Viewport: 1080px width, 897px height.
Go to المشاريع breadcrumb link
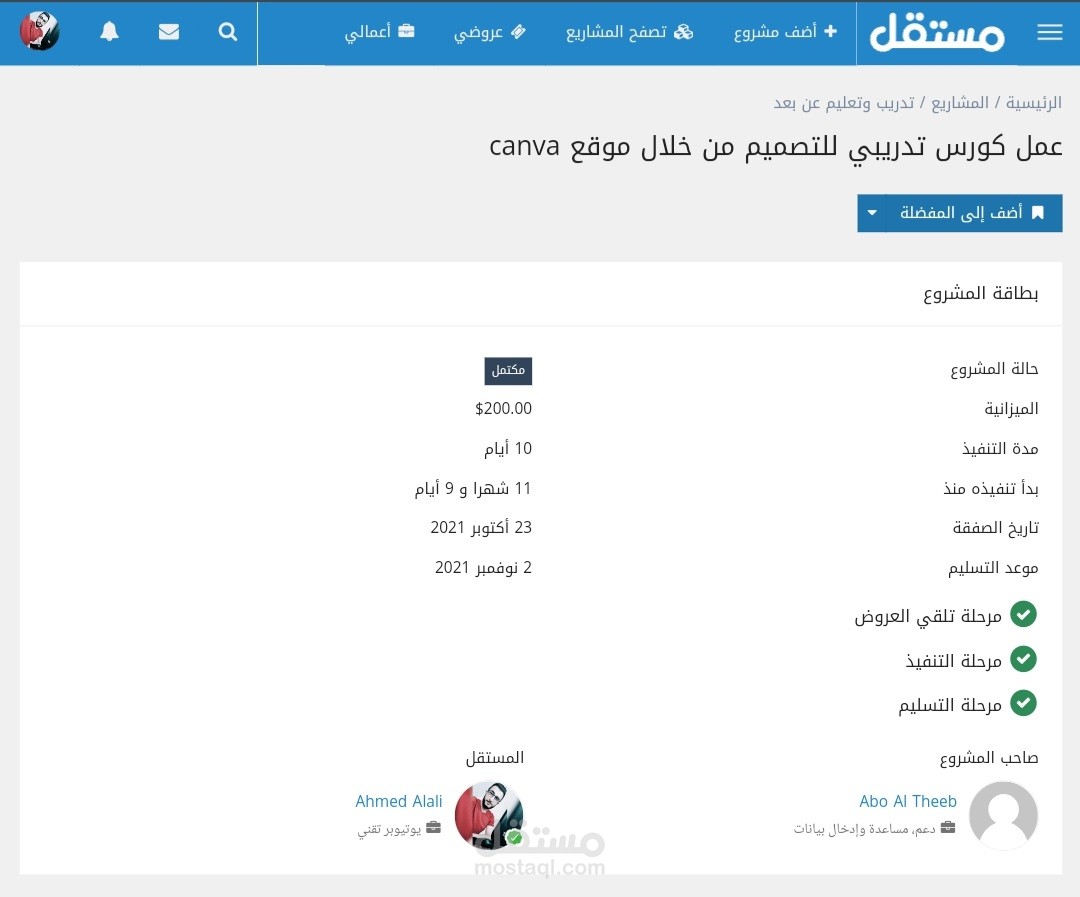coord(960,103)
